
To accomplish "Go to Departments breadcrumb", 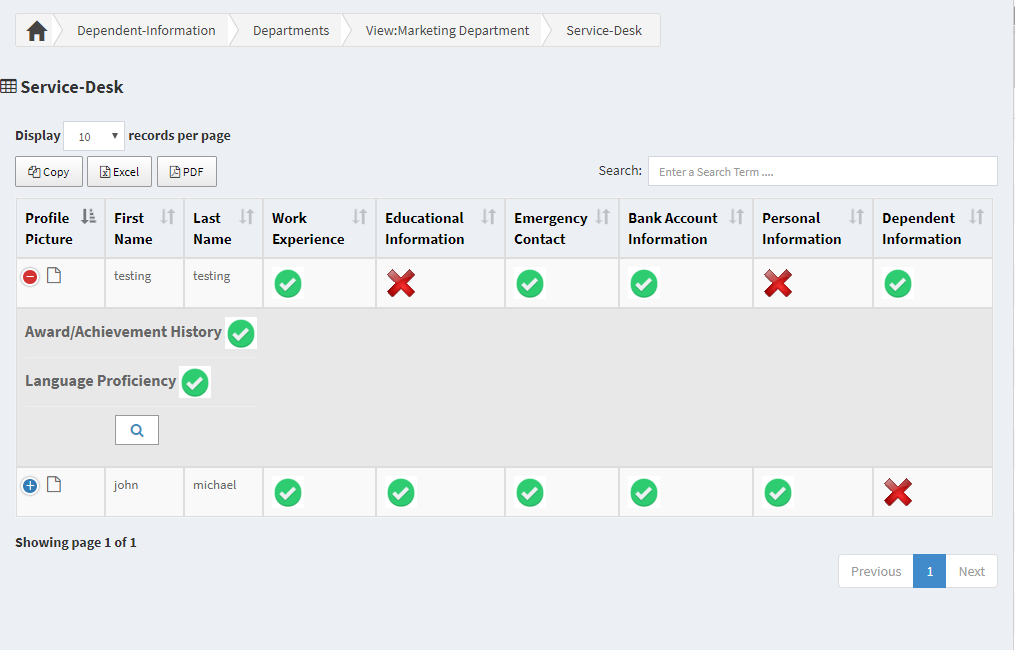I will click(291, 31).
